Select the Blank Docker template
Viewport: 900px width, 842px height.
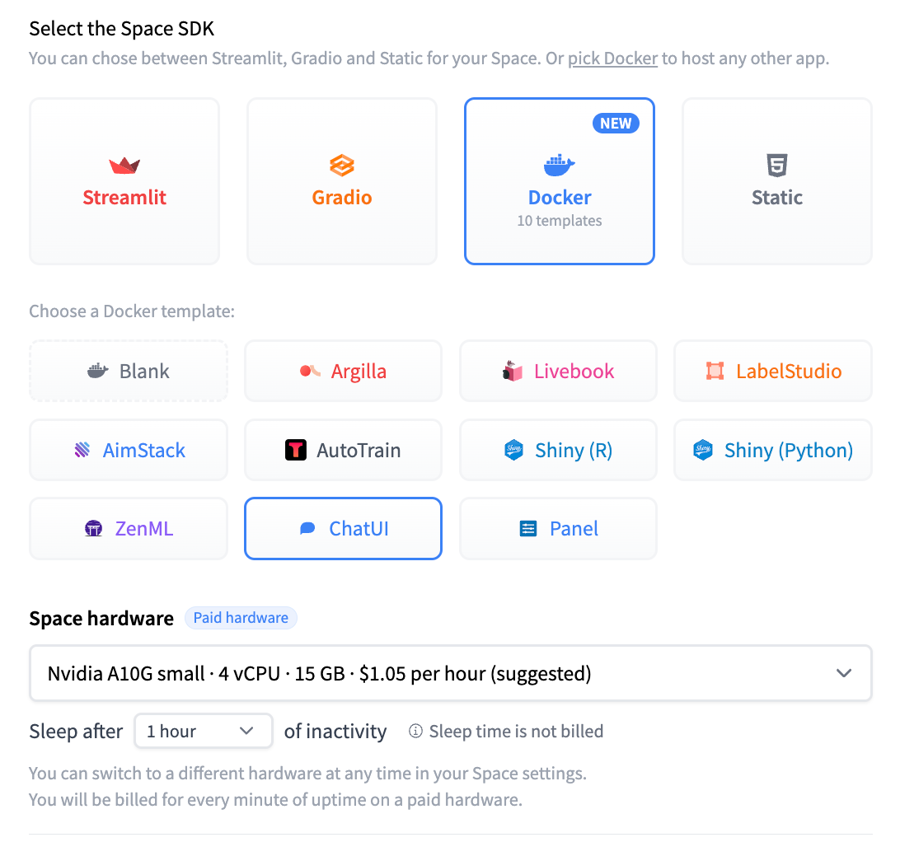(128, 371)
